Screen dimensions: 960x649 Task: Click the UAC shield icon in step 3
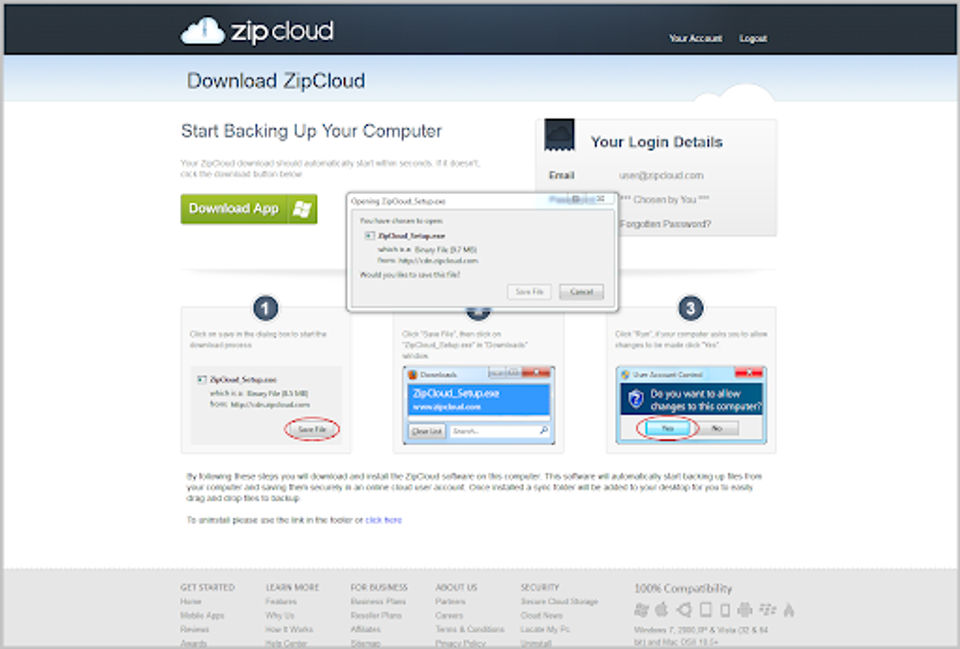tap(636, 399)
